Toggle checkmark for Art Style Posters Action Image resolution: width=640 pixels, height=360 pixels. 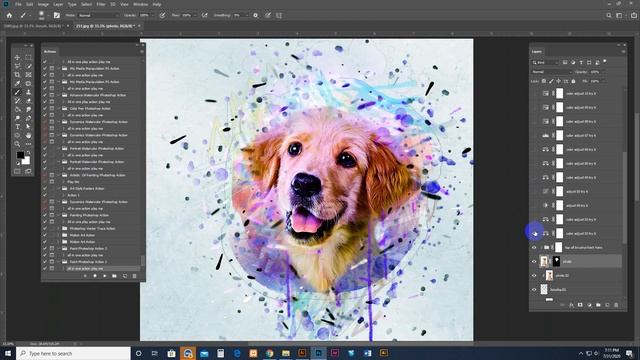pyautogui.click(x=44, y=189)
